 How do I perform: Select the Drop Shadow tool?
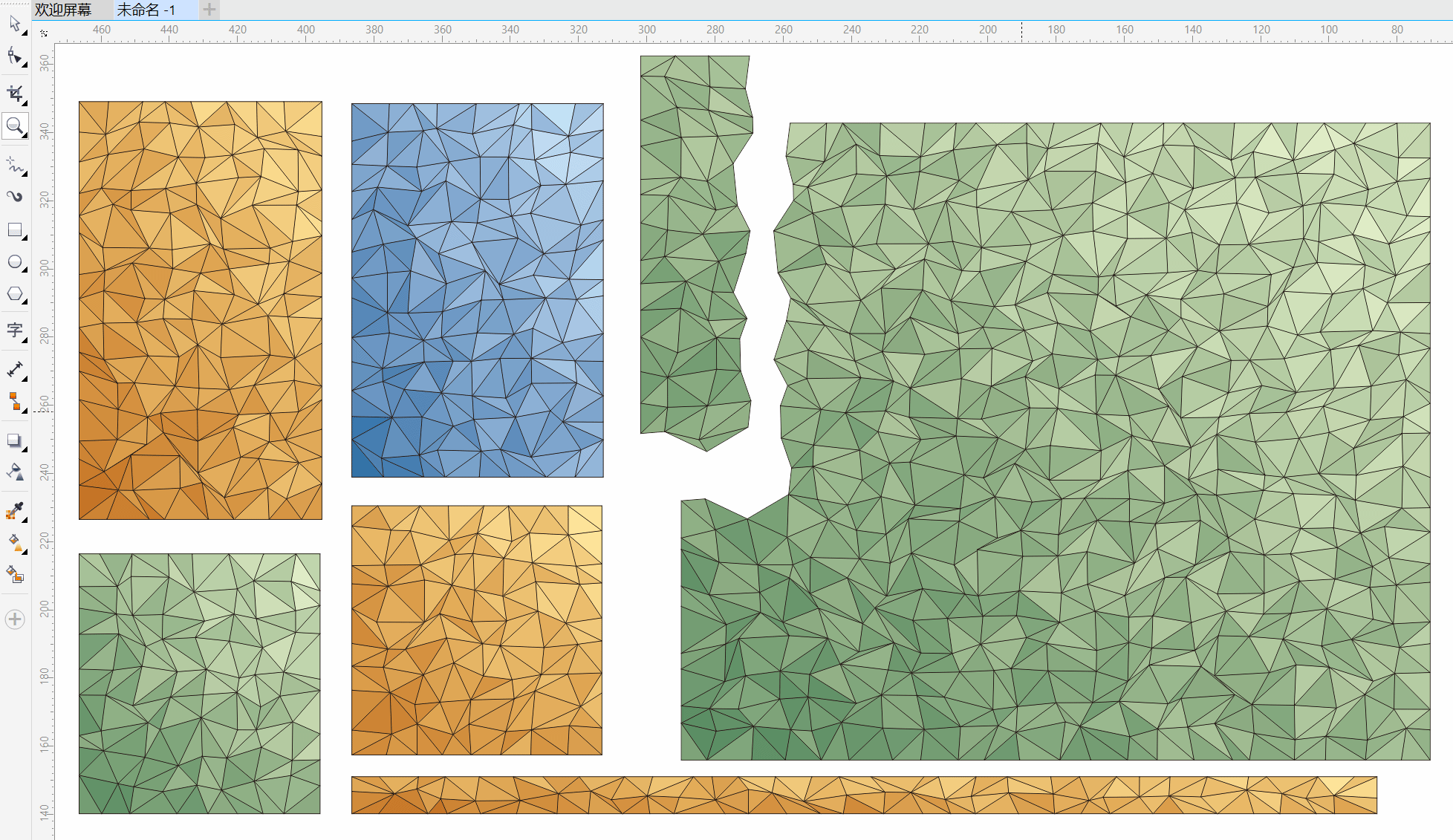14,440
